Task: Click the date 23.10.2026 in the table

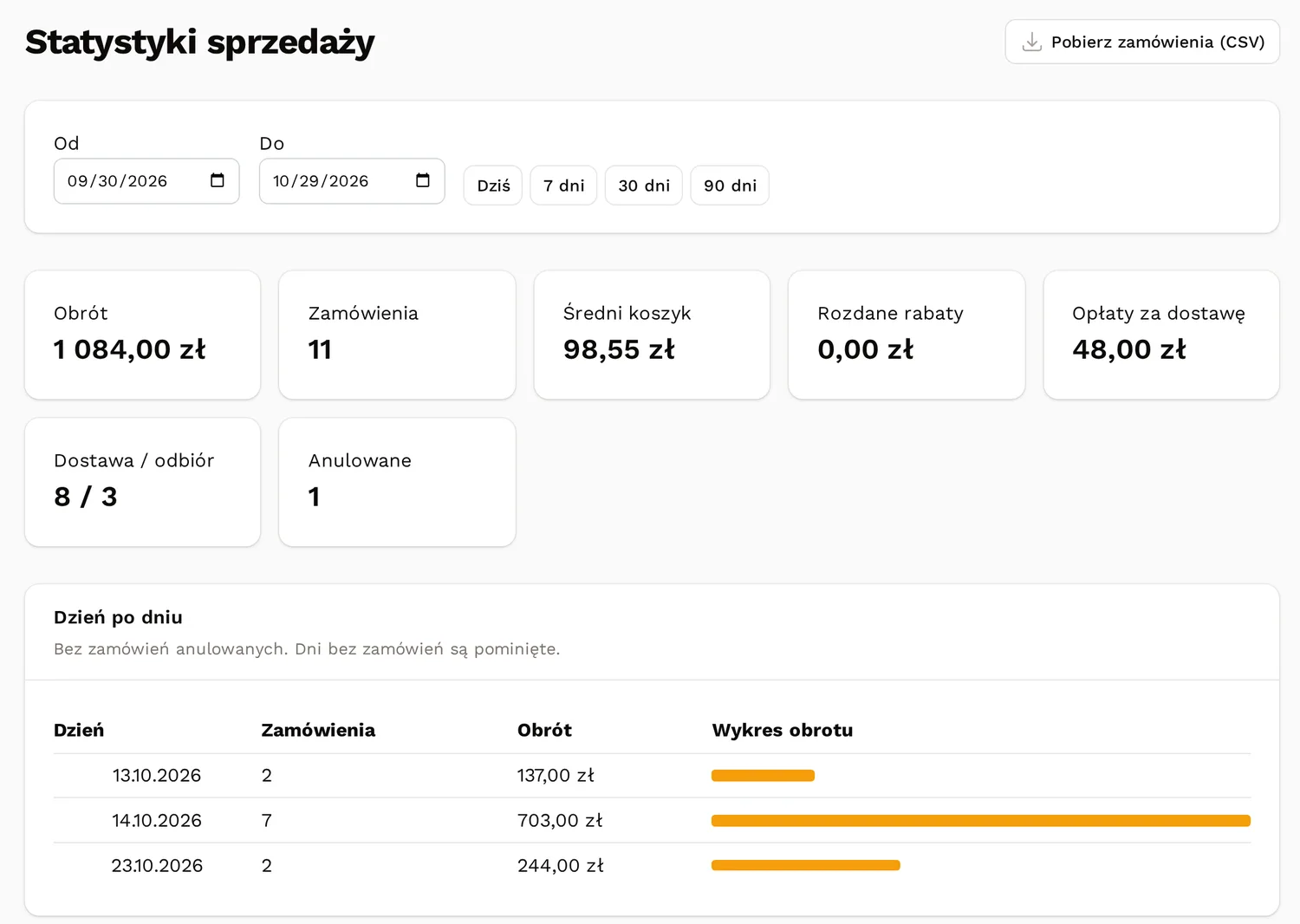Action: coord(157,865)
